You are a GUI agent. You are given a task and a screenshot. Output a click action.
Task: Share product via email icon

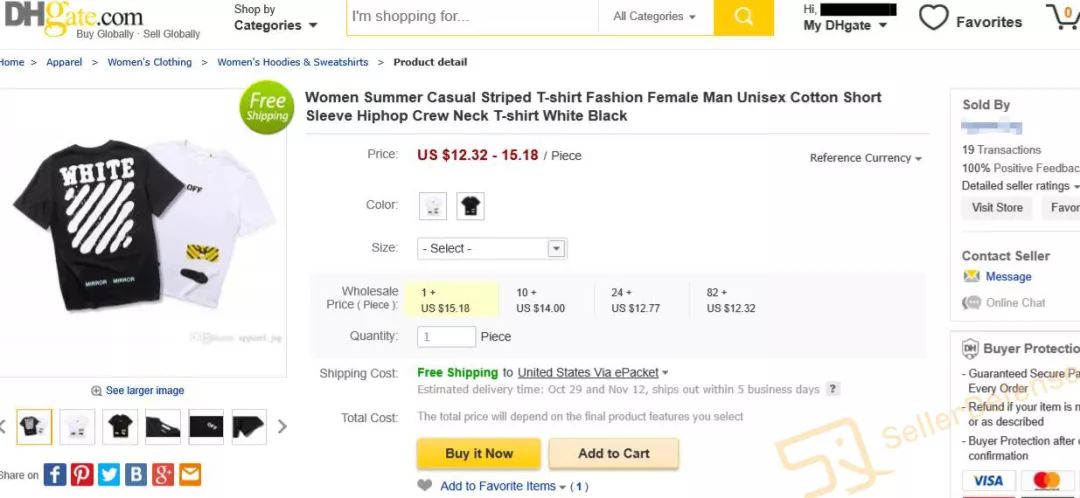tap(190, 474)
